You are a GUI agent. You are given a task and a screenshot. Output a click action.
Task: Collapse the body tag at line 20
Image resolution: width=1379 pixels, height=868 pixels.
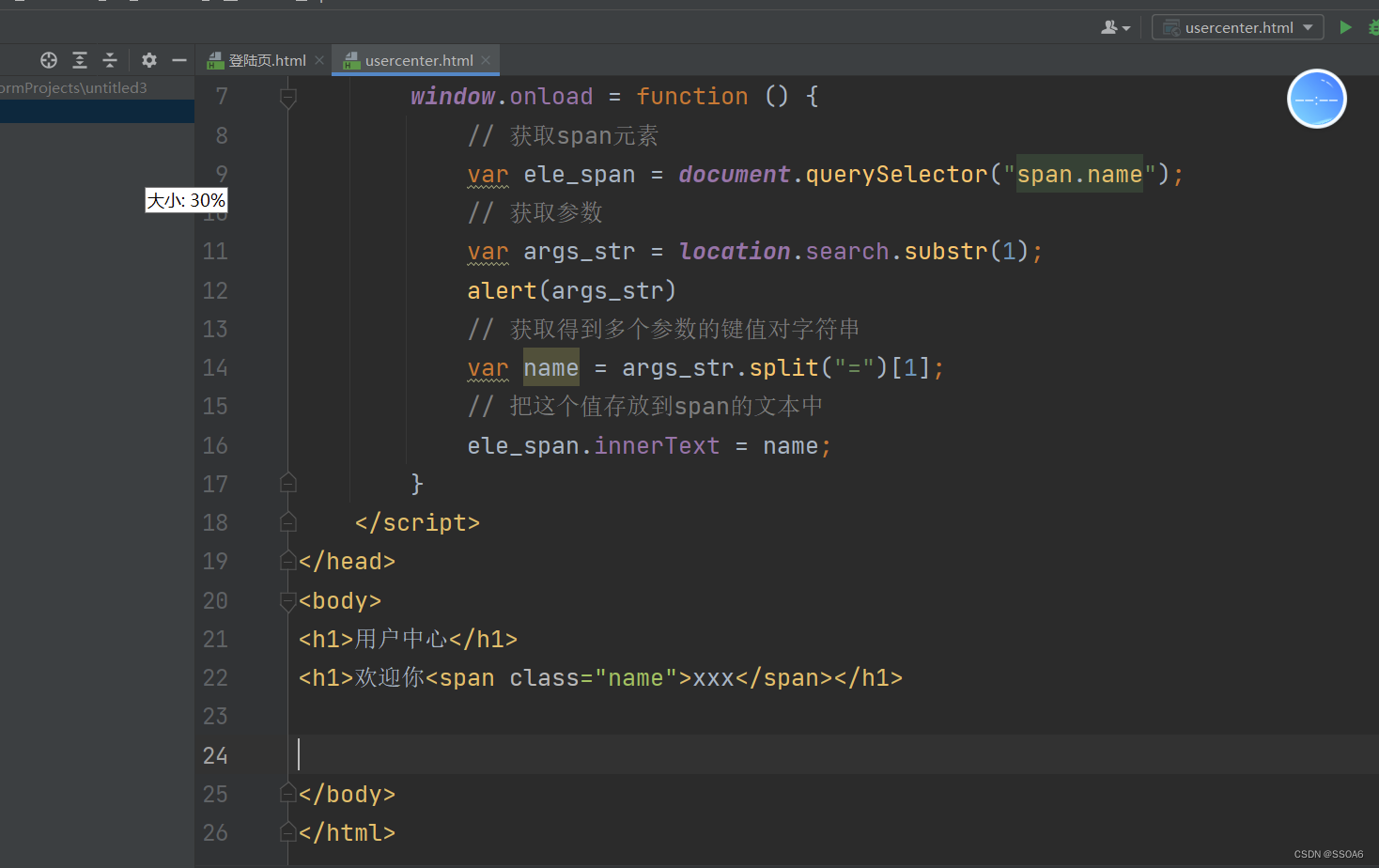(288, 600)
